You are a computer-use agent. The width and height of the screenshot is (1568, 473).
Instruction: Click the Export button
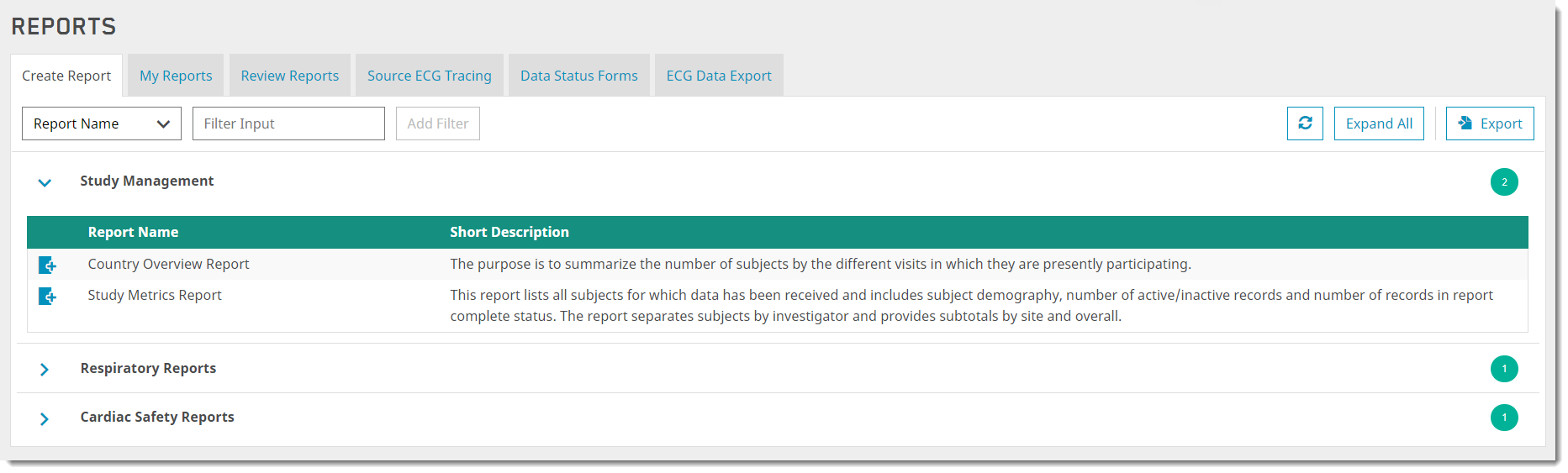coord(1490,124)
